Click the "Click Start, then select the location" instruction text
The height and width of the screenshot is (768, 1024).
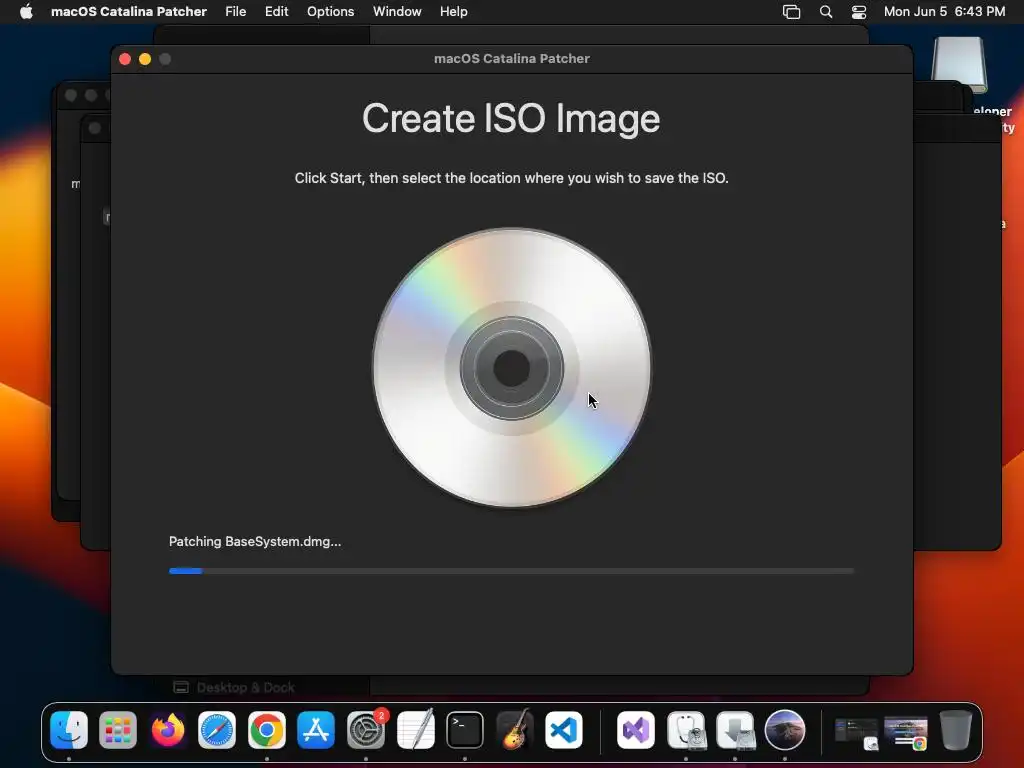[511, 178]
